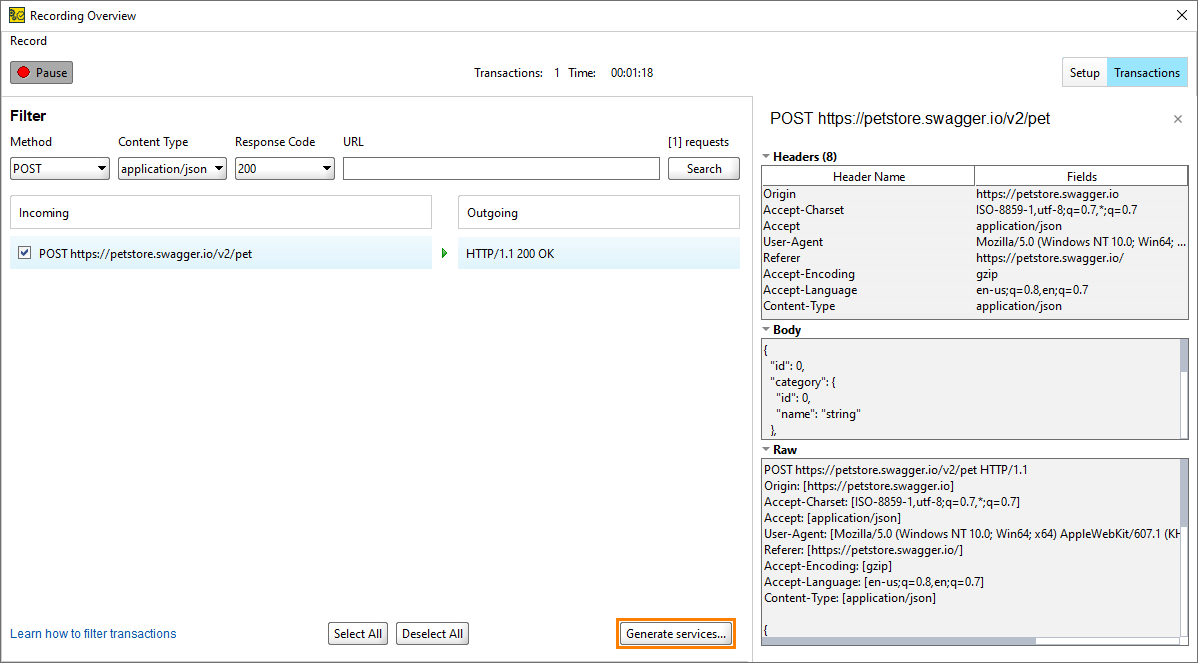Image resolution: width=1198 pixels, height=663 pixels.
Task: Click the Generate services button
Action: (675, 633)
